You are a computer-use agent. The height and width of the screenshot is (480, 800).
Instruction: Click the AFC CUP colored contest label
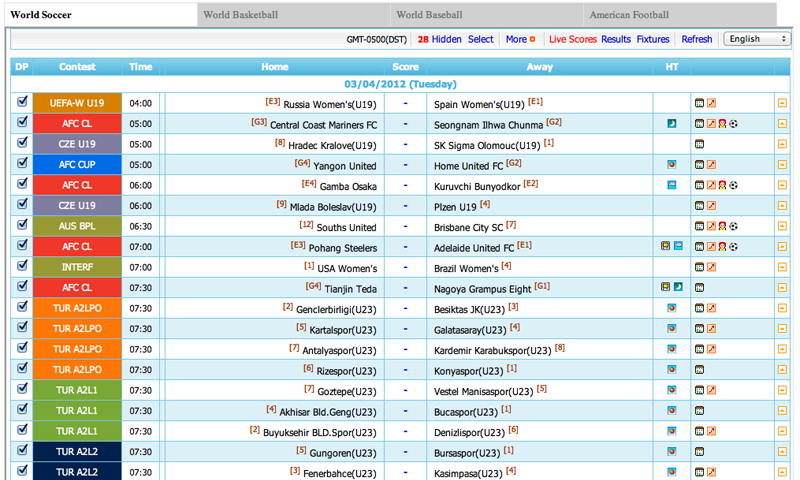point(77,165)
